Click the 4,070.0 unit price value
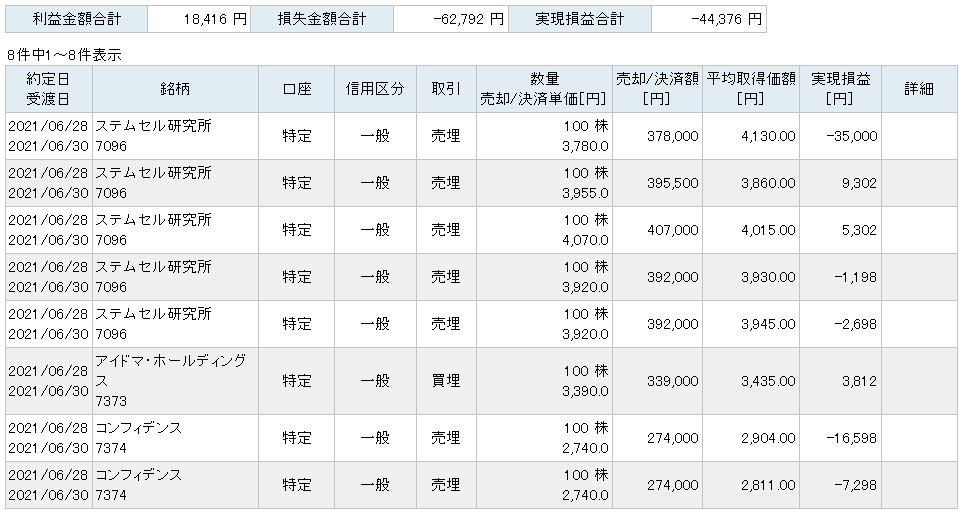Viewport: 963px width, 515px height. click(585, 241)
